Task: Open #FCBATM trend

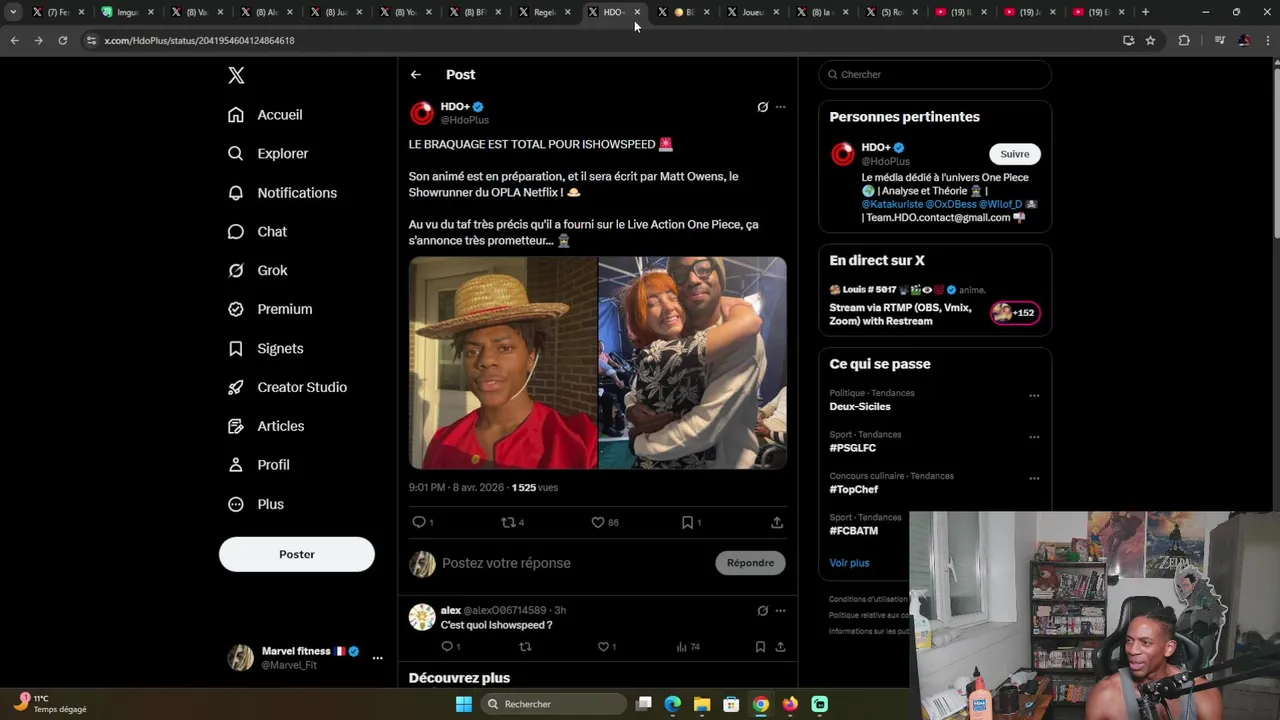Action: tap(854, 531)
